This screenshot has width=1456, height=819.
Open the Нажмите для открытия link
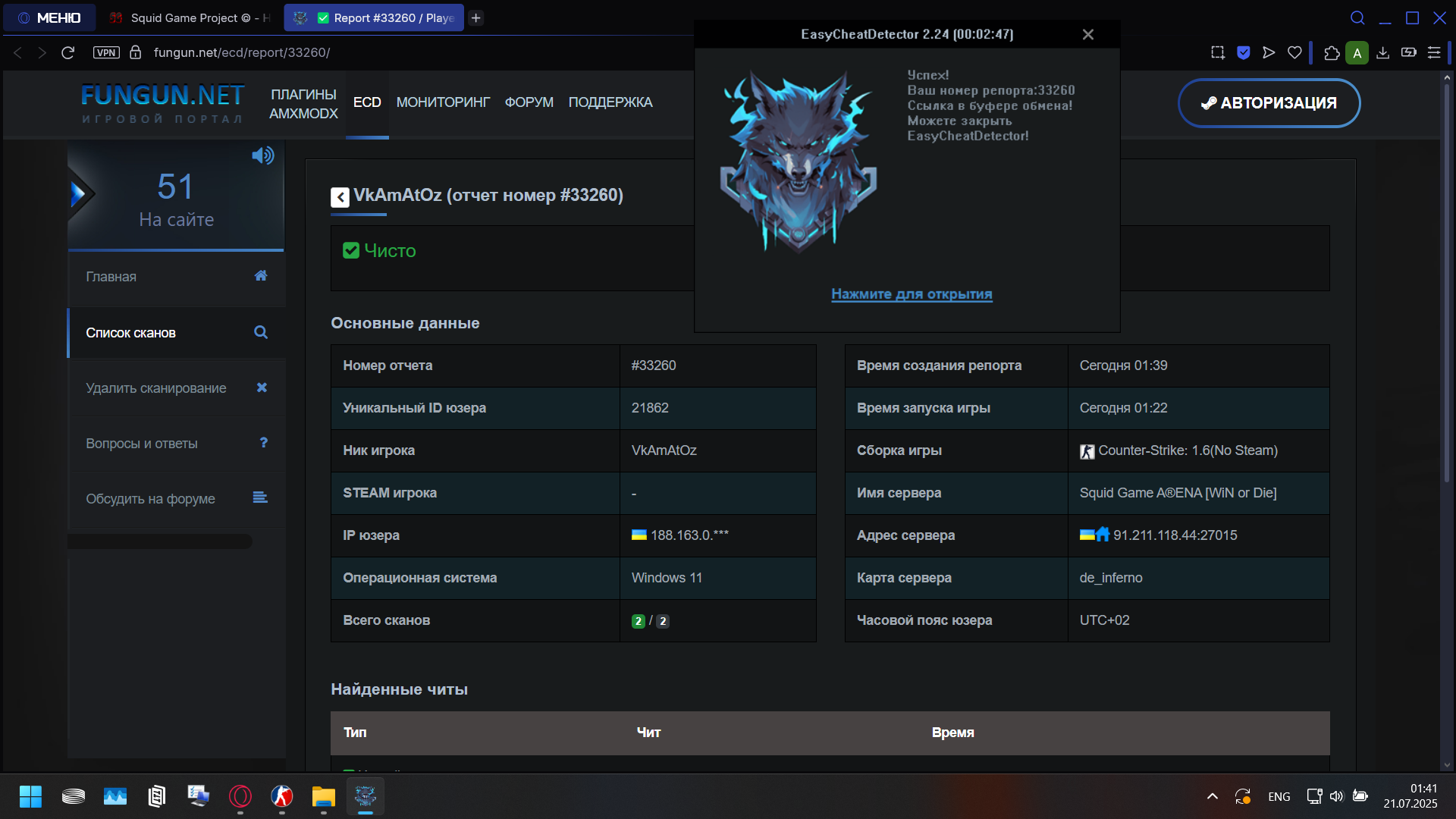click(912, 294)
